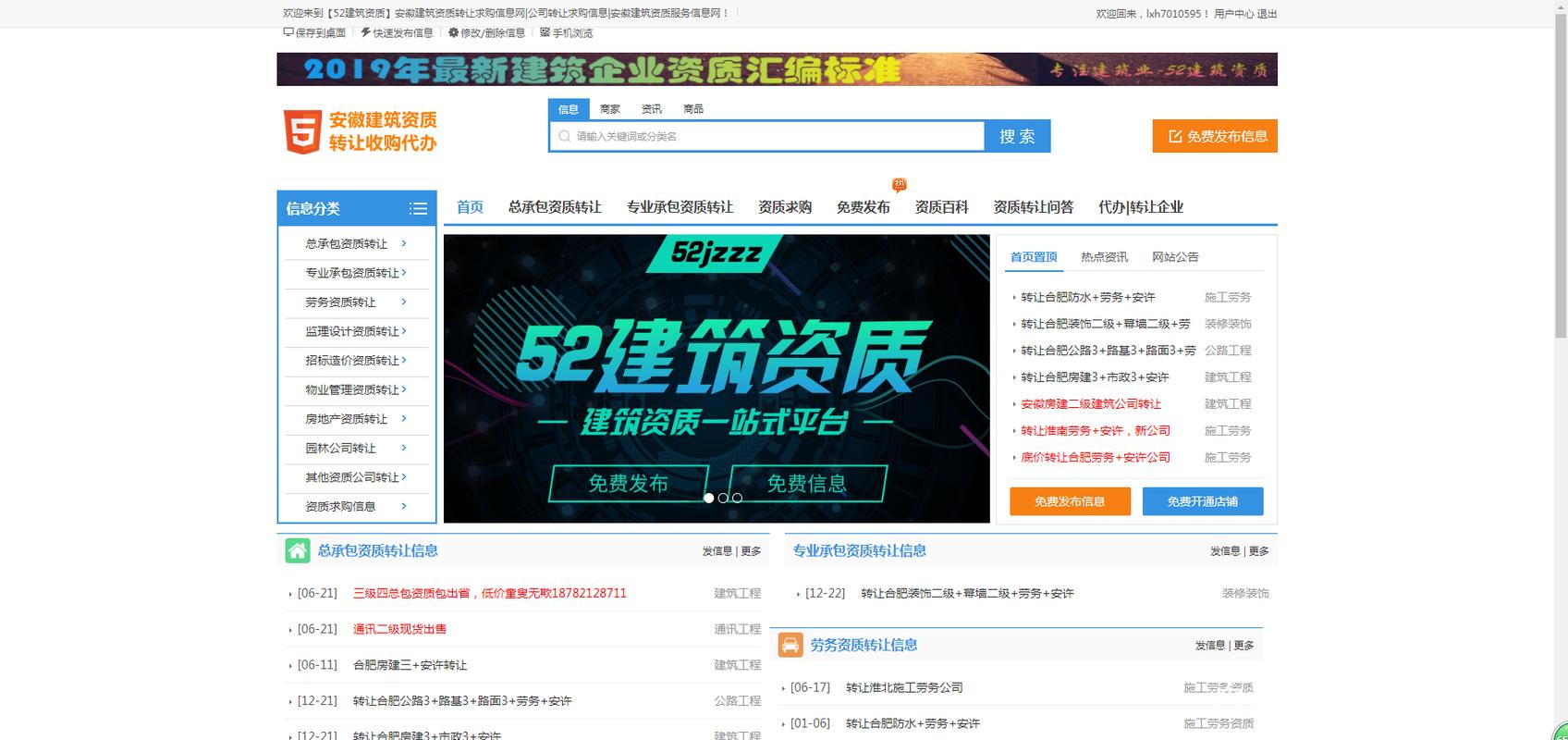Click the orange car icon beside 劳务资质转让信息

tap(790, 645)
